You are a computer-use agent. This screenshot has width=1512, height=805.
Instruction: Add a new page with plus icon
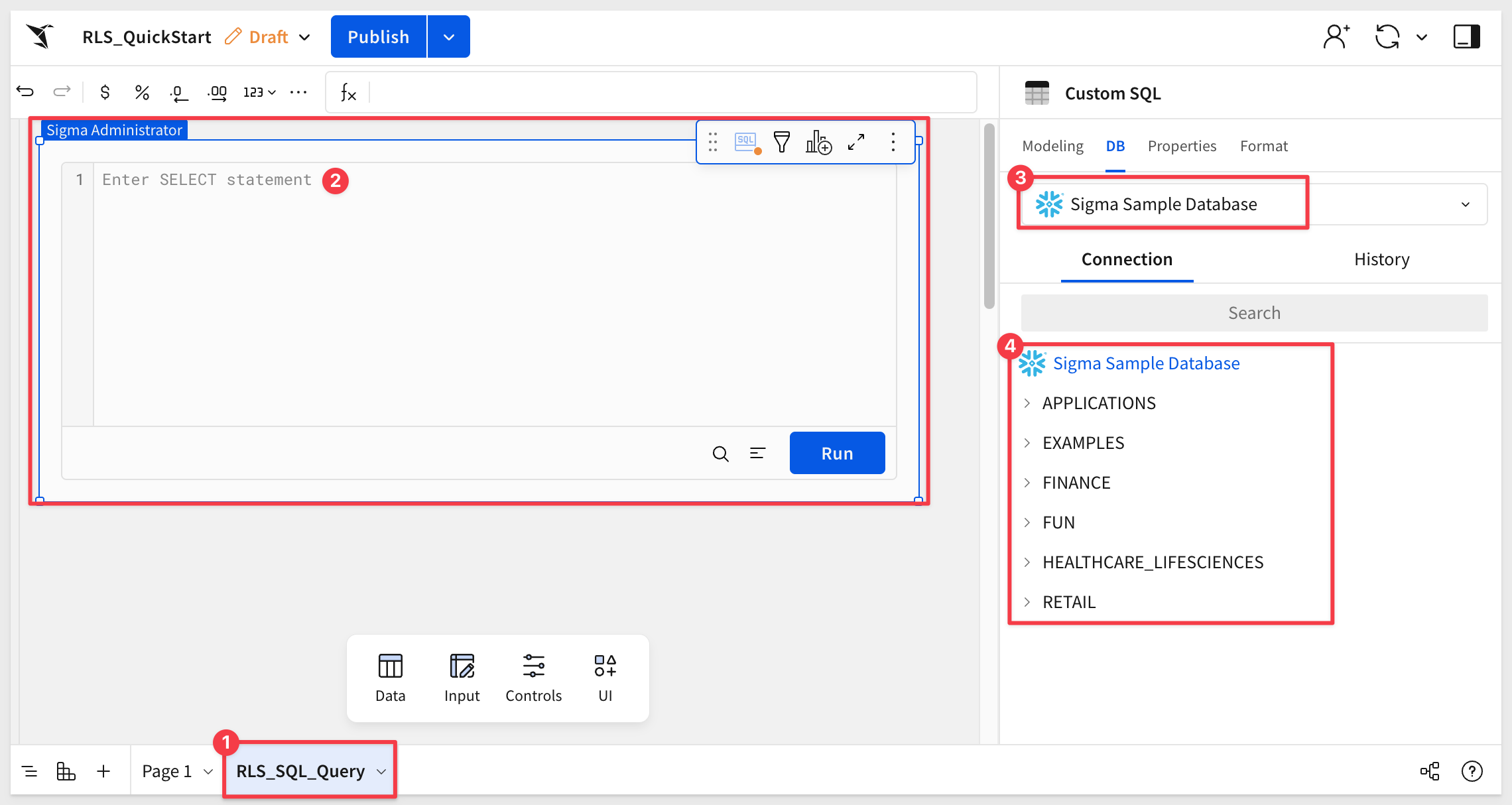coord(103,771)
